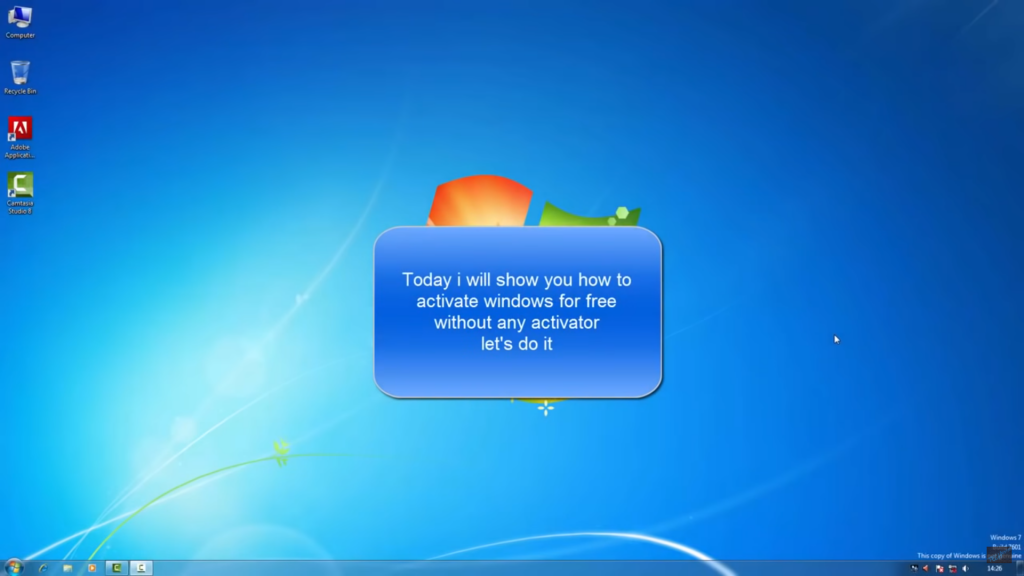Switch to green Camtasia Studio taskbar button

tap(117, 568)
